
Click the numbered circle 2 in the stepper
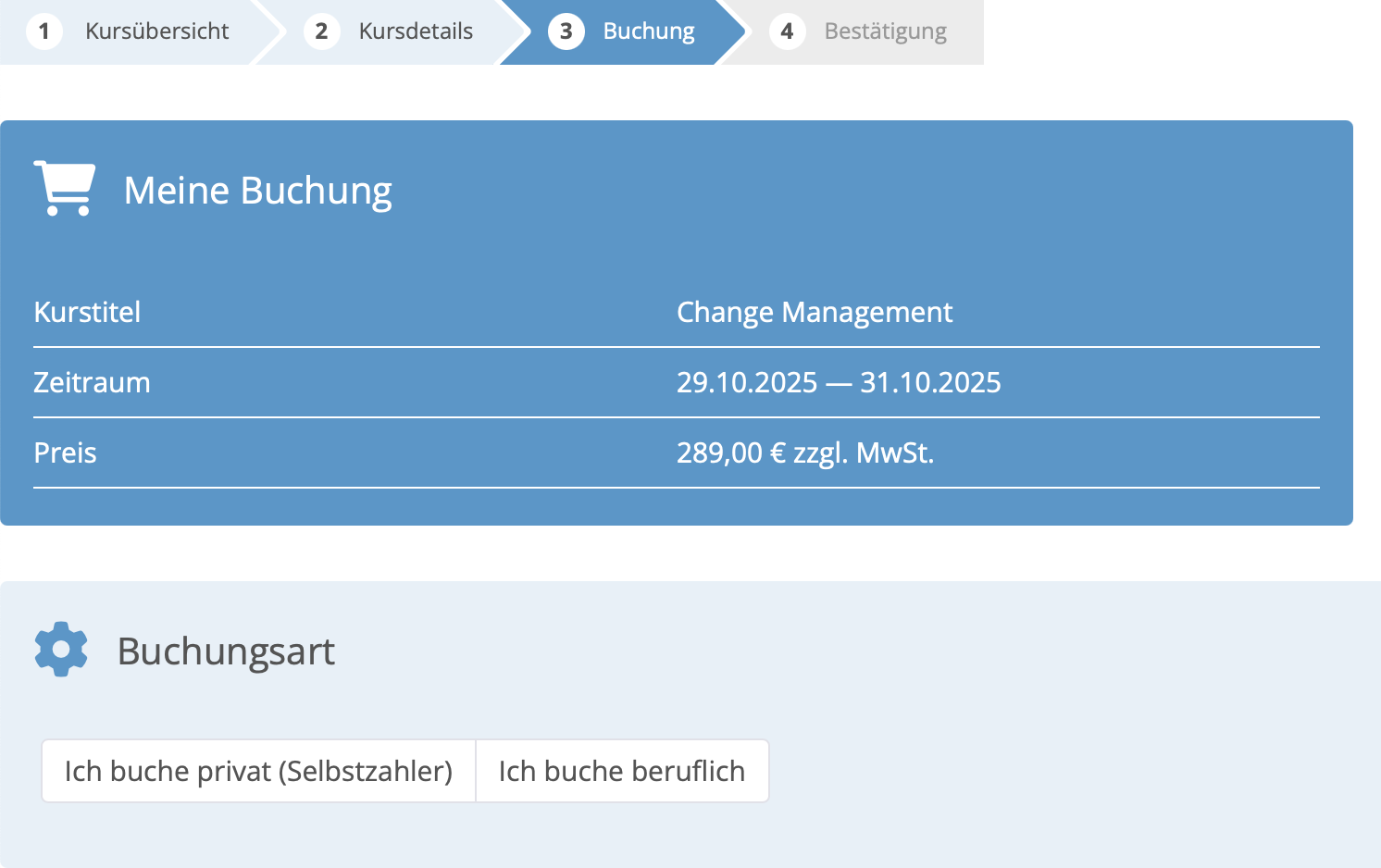pyautogui.click(x=322, y=31)
